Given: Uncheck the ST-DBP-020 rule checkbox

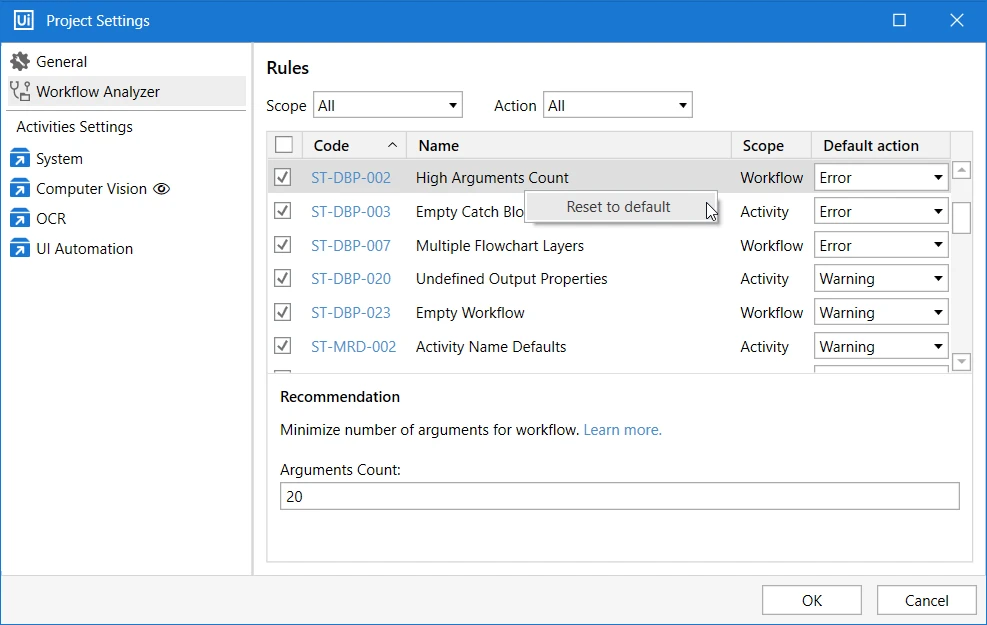Looking at the screenshot, I should 283,278.
